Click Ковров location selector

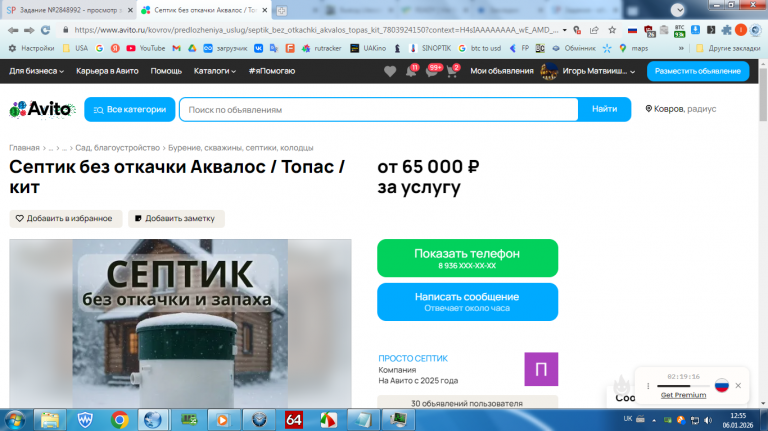[680, 109]
